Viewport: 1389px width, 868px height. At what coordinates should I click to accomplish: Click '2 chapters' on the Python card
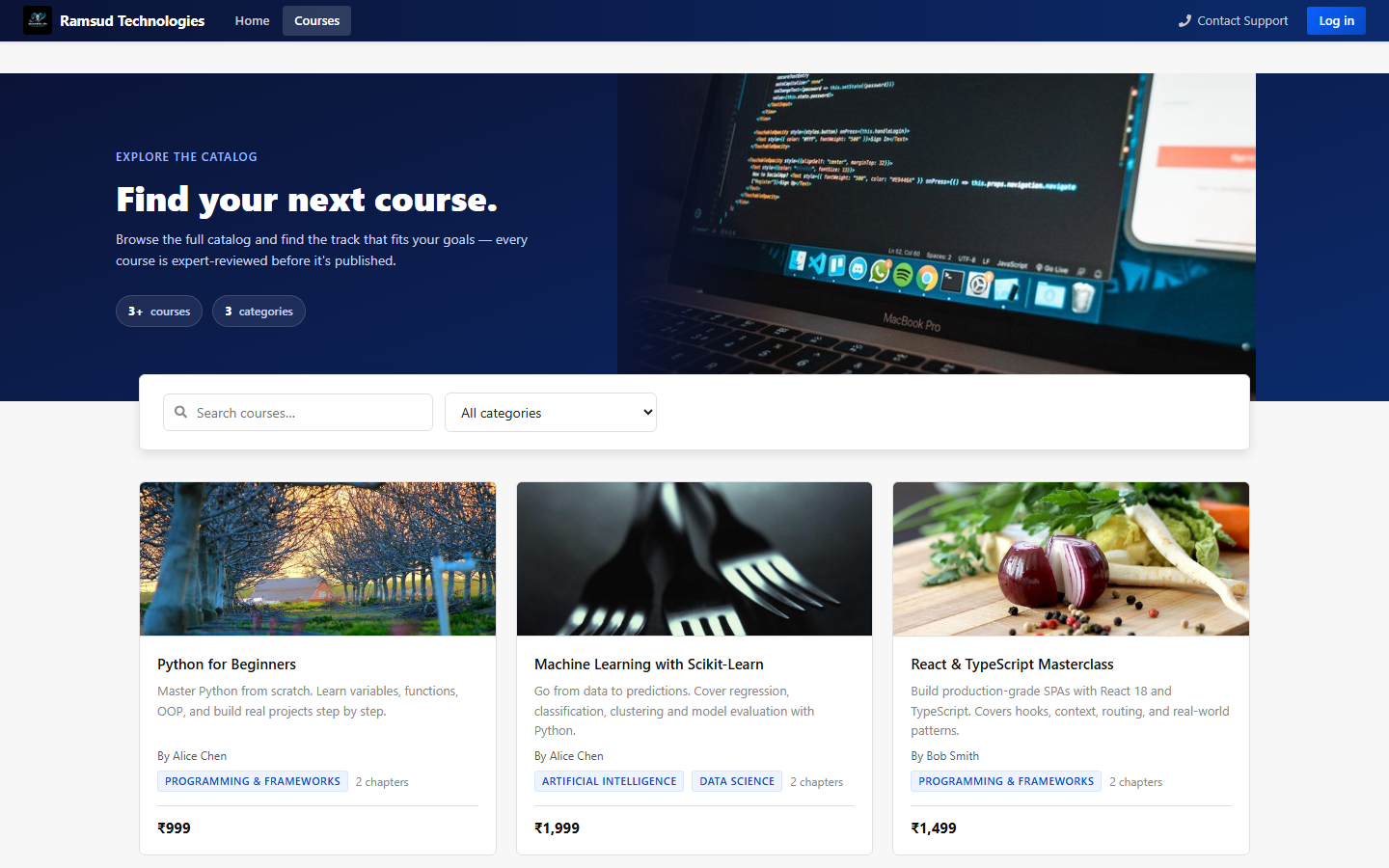tap(382, 782)
